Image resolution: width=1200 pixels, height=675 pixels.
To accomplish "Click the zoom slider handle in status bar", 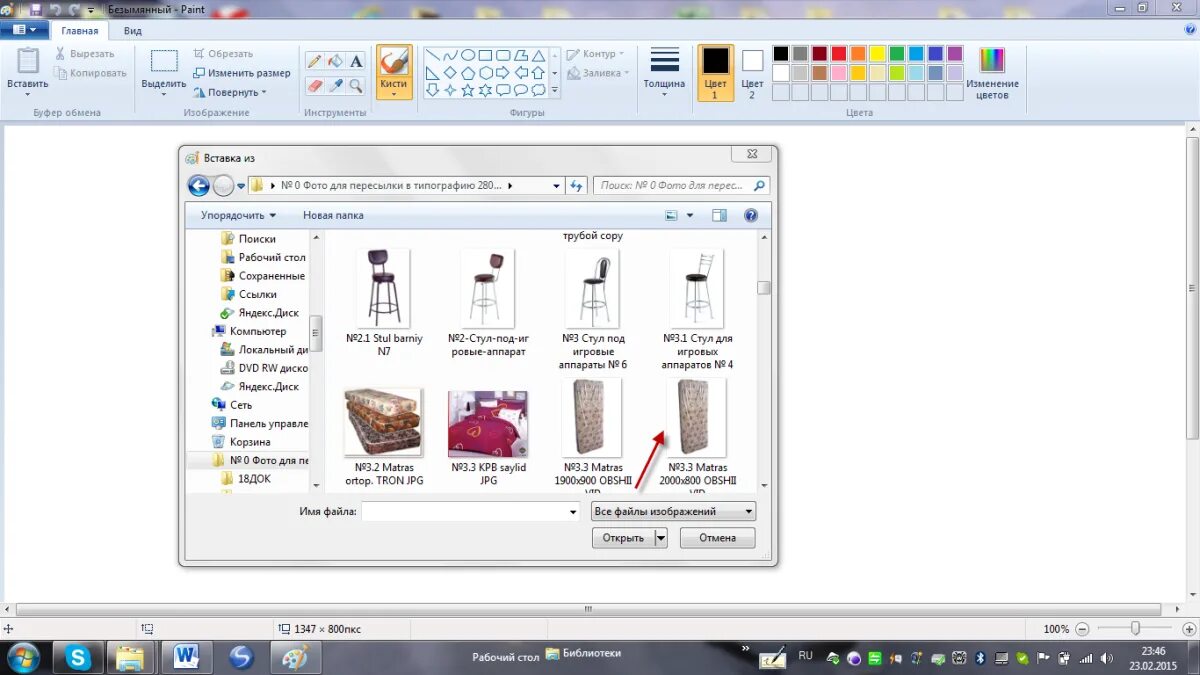I will pyautogui.click(x=1135, y=629).
